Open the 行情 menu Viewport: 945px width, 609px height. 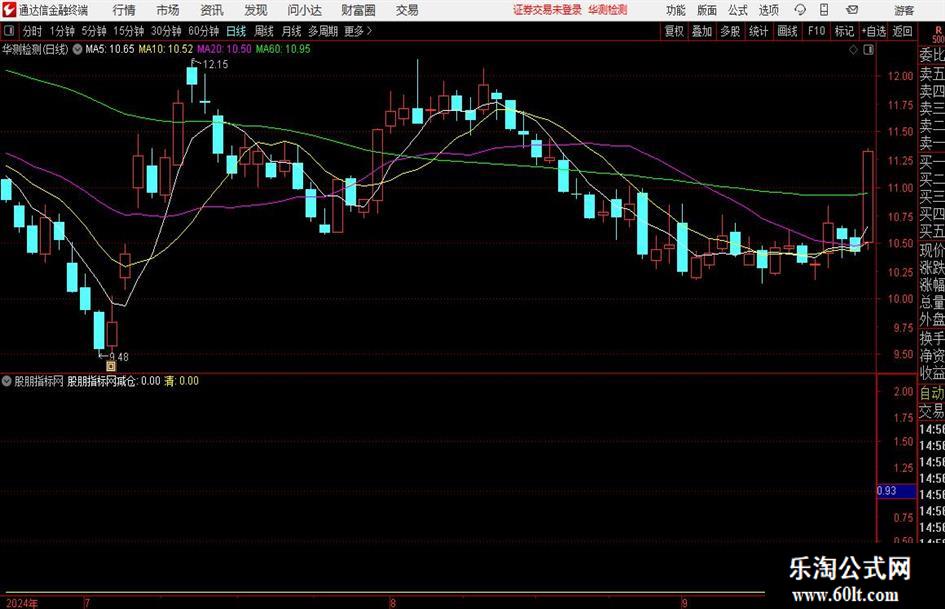pyautogui.click(x=124, y=10)
